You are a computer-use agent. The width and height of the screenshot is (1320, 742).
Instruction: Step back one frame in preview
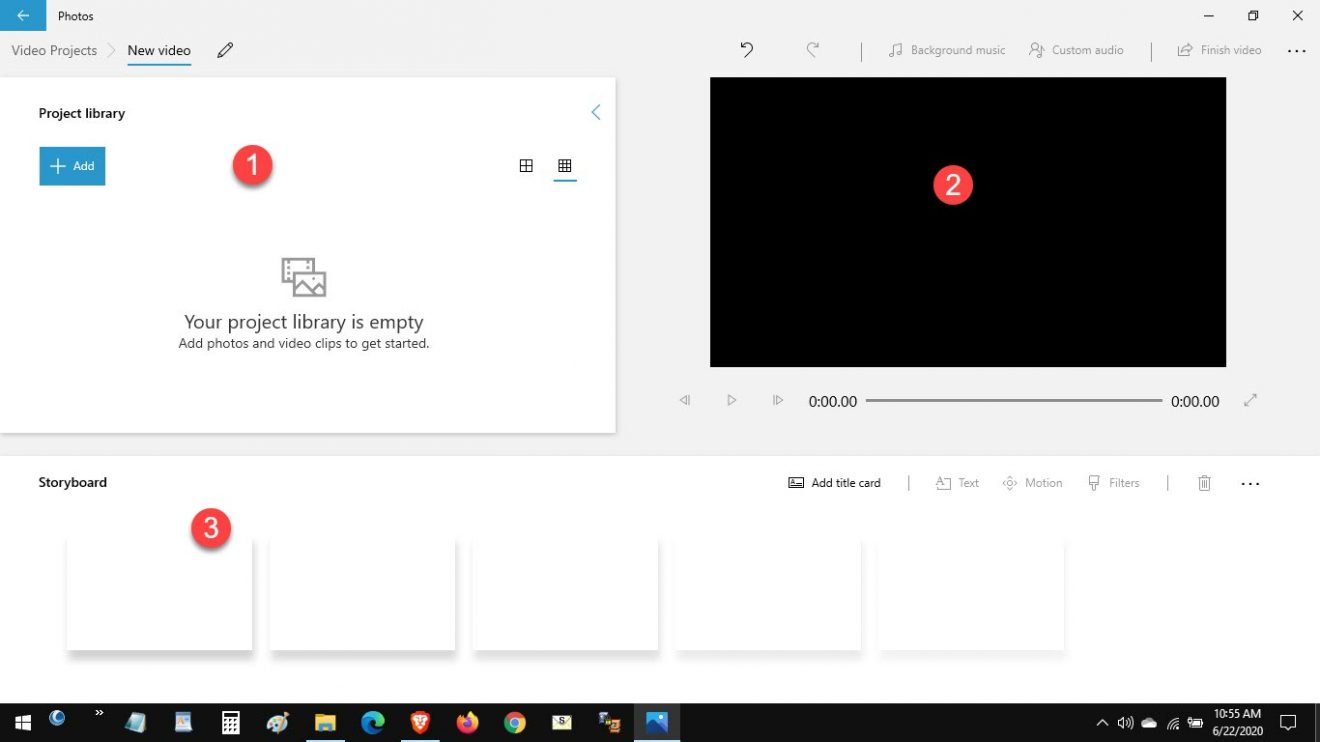pyautogui.click(x=685, y=400)
